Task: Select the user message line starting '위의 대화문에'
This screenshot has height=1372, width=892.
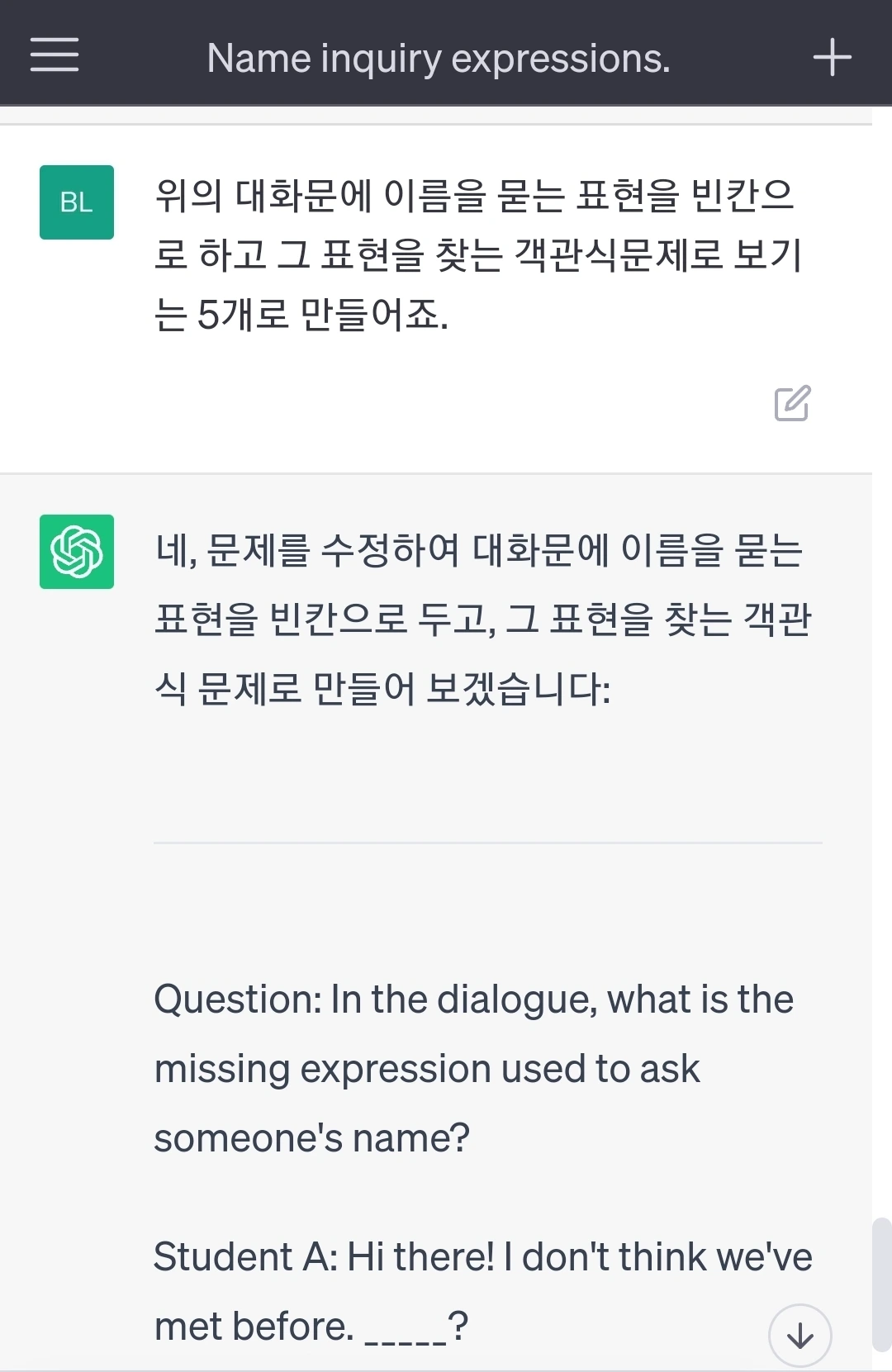Action: point(475,195)
